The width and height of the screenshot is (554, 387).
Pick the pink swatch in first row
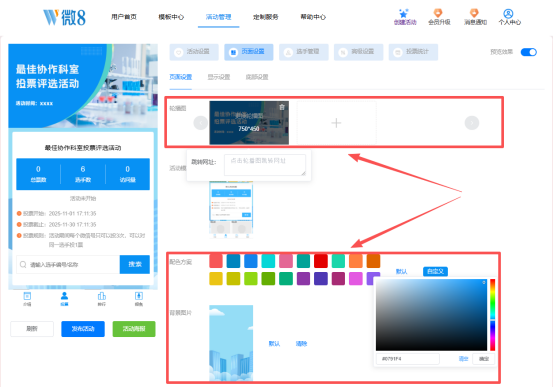[x=286, y=261]
